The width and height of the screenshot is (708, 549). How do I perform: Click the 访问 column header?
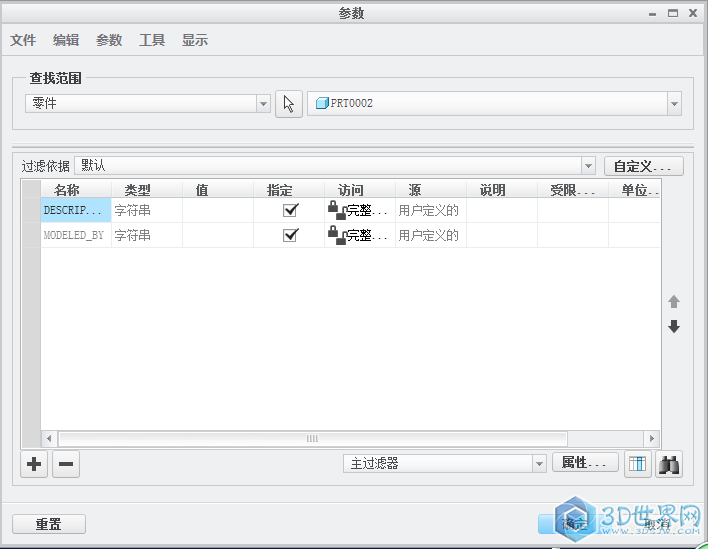[359, 190]
